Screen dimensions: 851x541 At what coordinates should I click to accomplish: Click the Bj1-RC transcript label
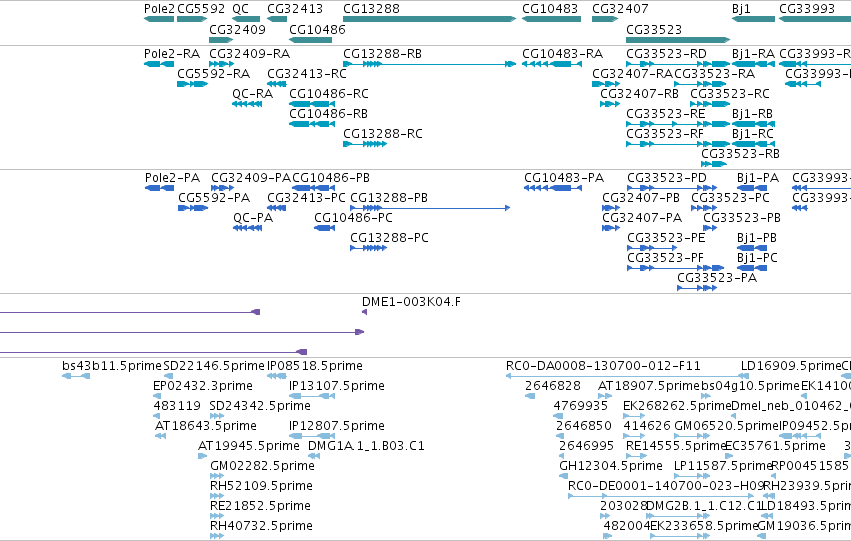[x=752, y=134]
